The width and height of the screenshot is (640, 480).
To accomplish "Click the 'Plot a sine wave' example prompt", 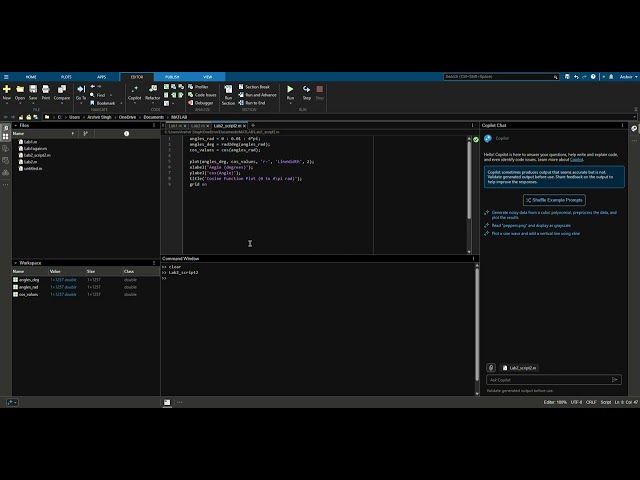I will click(536, 233).
